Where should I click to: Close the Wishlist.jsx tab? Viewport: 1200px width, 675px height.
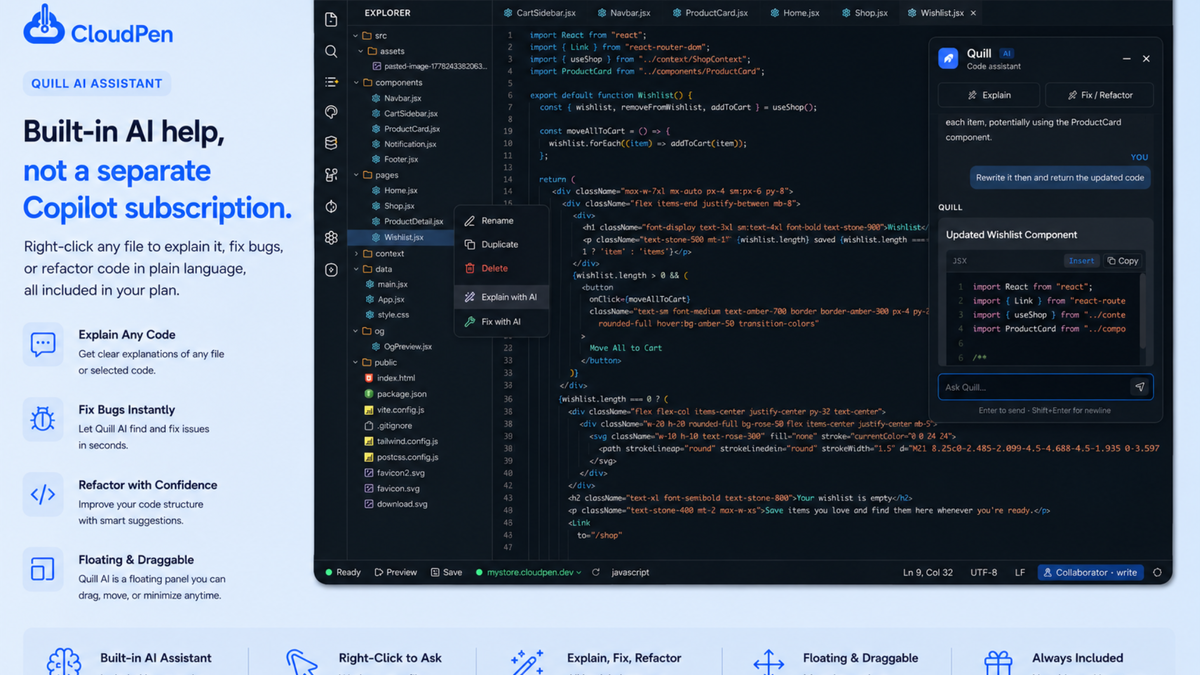click(974, 13)
